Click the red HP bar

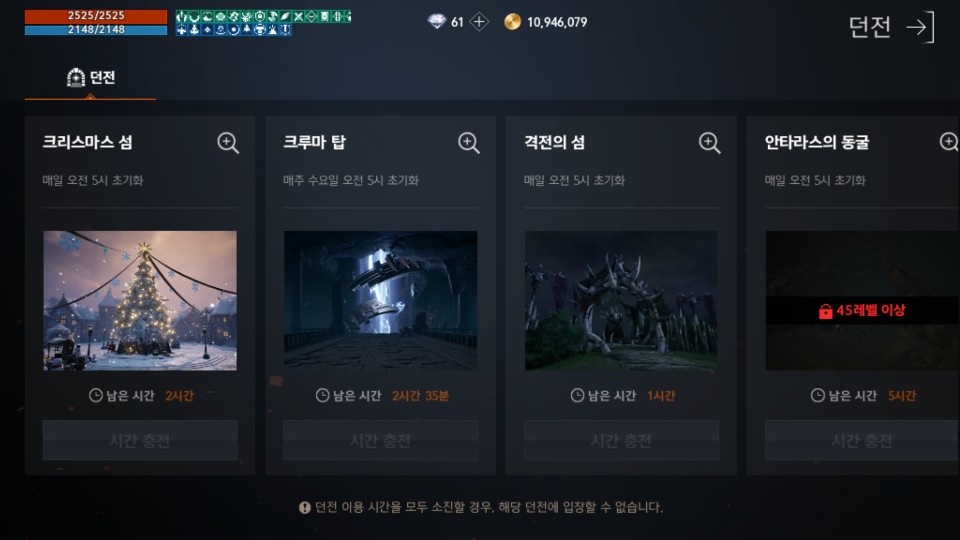pyautogui.click(x=96, y=16)
